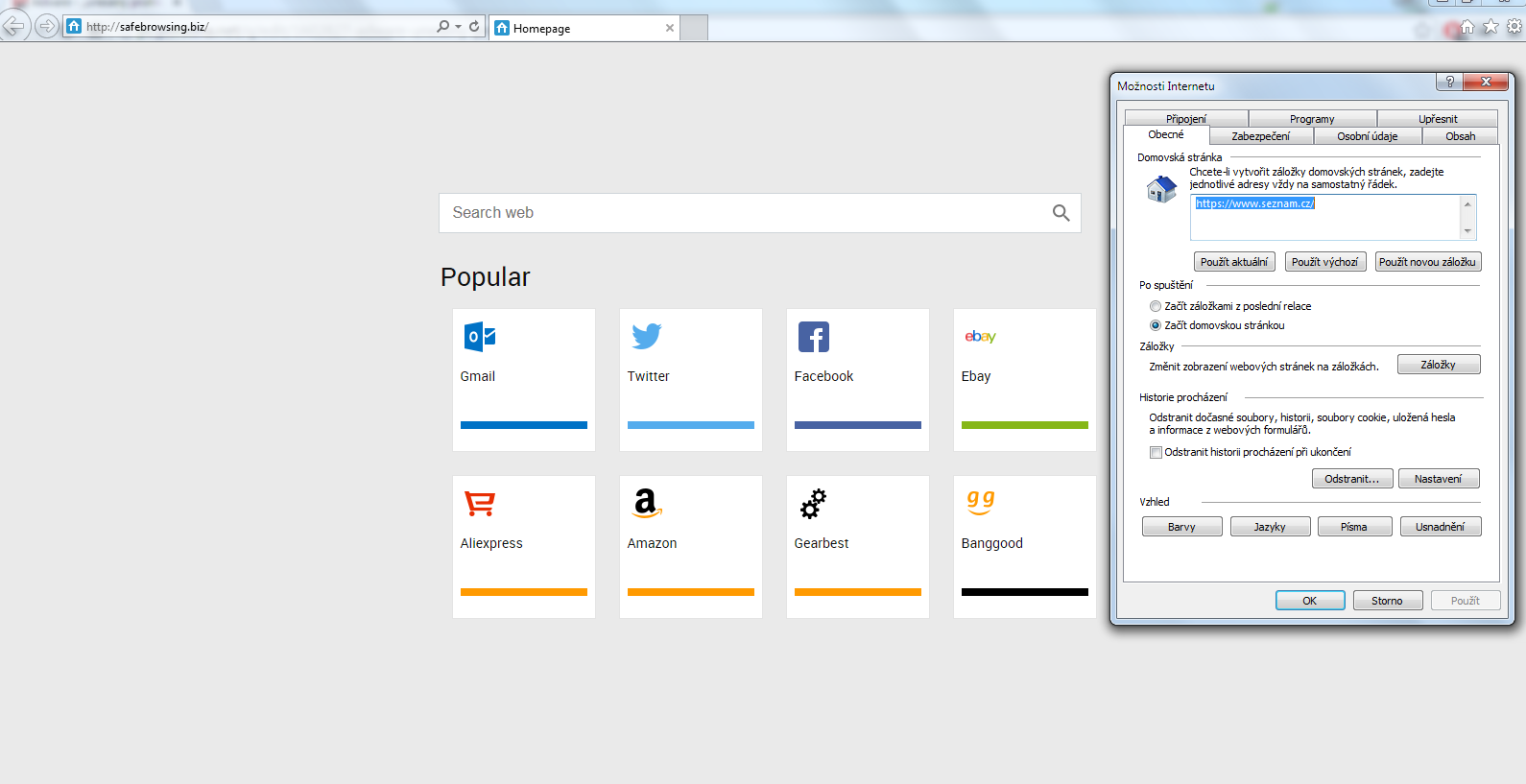Image resolution: width=1526 pixels, height=784 pixels.
Task: Refresh the safebrowsing.biz page
Action: (474, 27)
